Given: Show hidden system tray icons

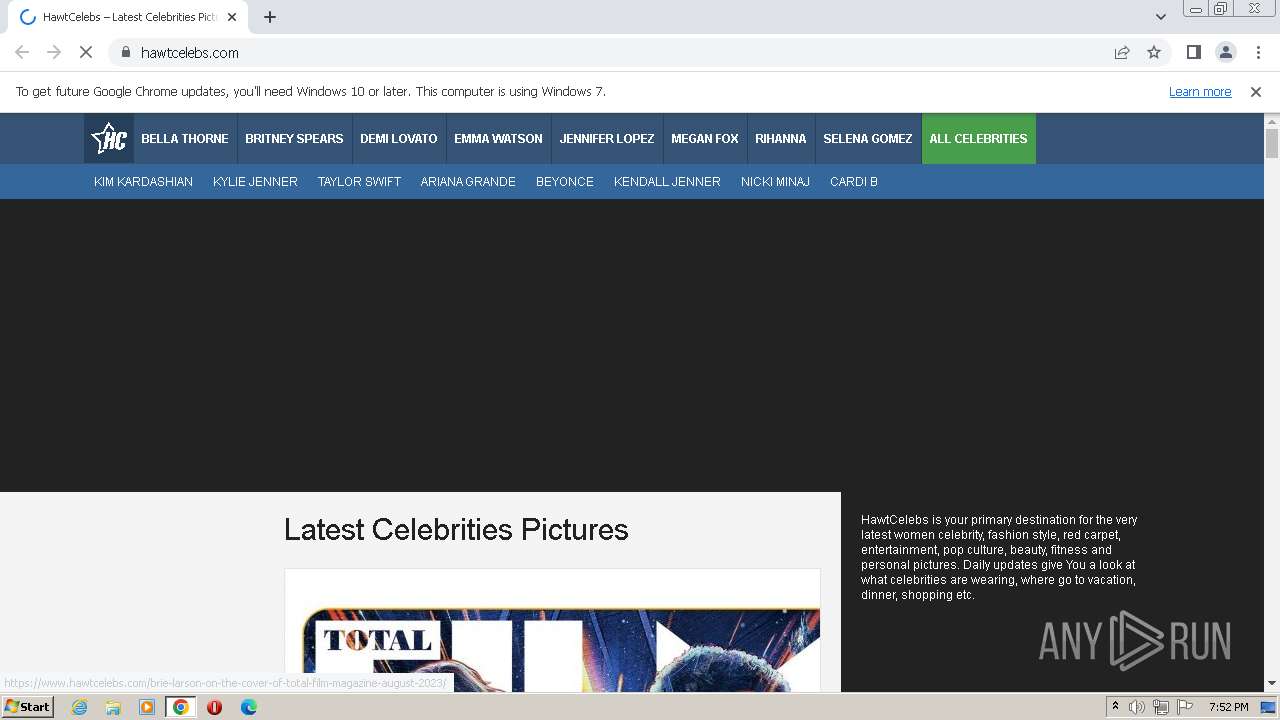Looking at the screenshot, I should tap(1115, 707).
